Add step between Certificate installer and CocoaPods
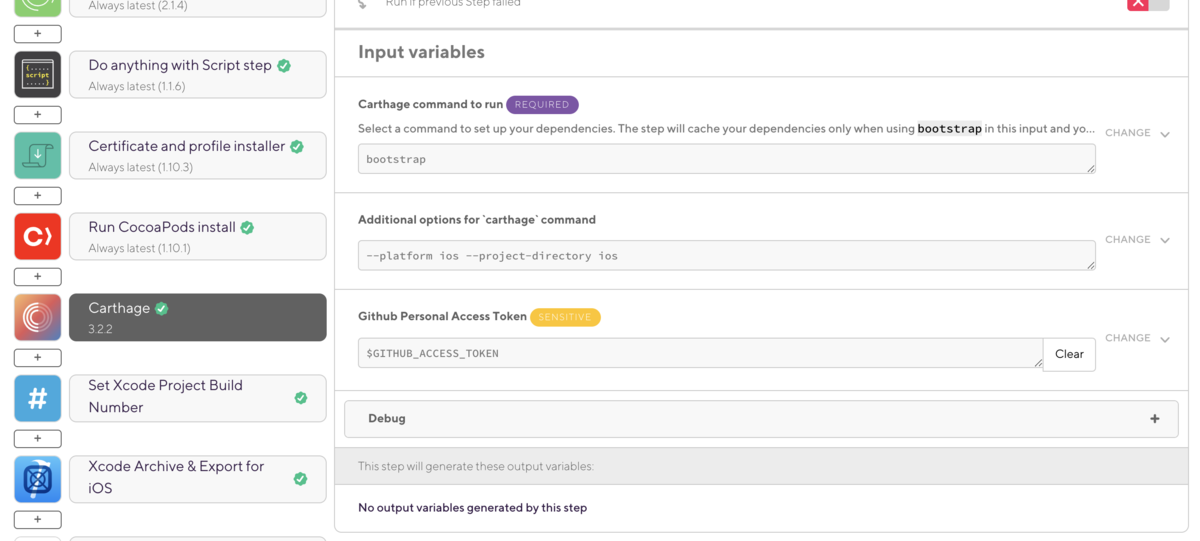Image resolution: width=1200 pixels, height=541 pixels. [x=38, y=196]
